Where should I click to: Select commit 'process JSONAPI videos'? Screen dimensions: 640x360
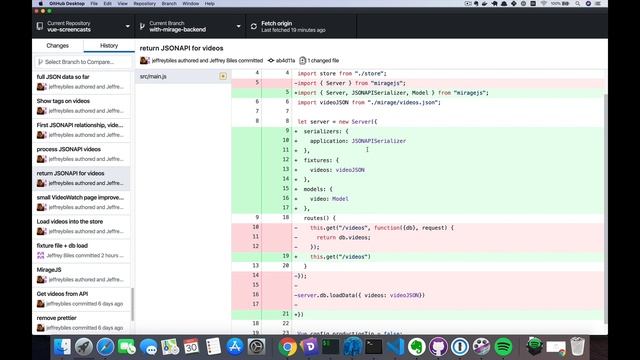pos(82,154)
